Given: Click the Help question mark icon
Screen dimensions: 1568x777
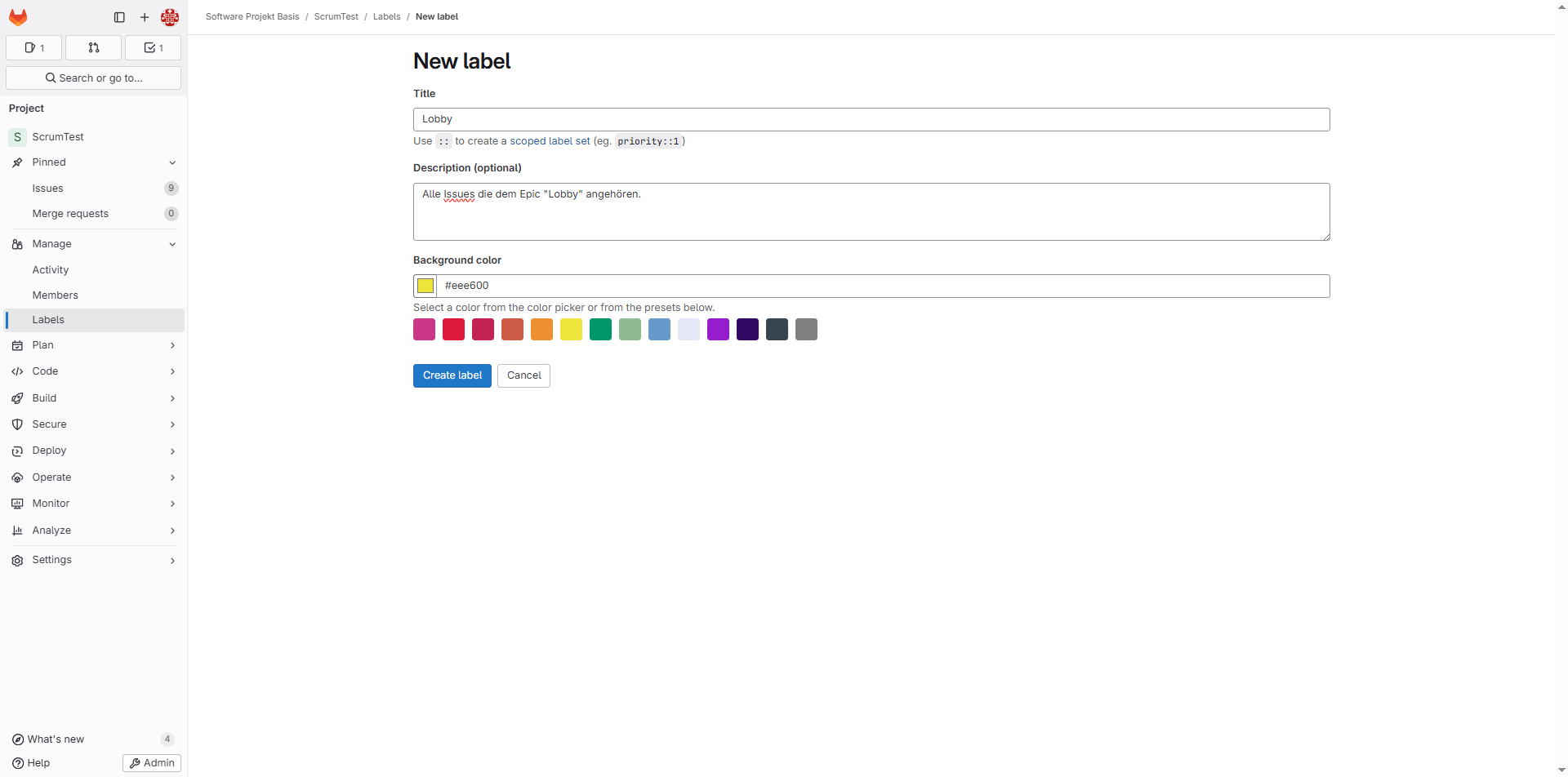Looking at the screenshot, I should 18,763.
